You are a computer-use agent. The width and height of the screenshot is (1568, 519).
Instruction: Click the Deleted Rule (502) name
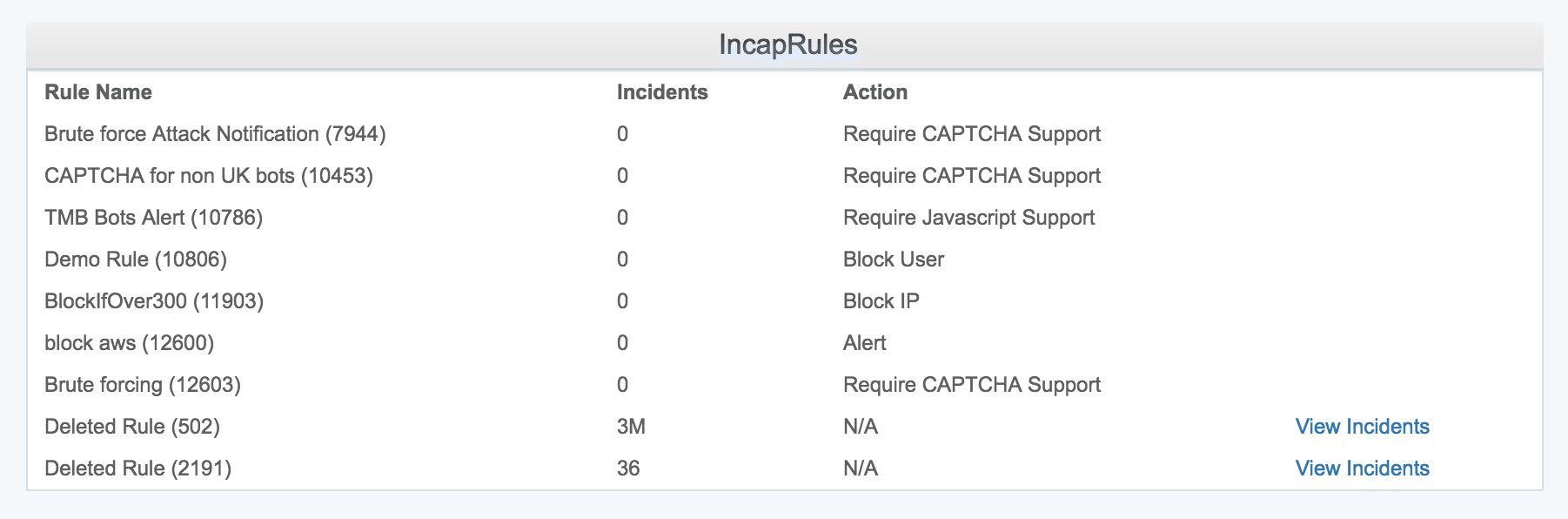click(x=132, y=427)
